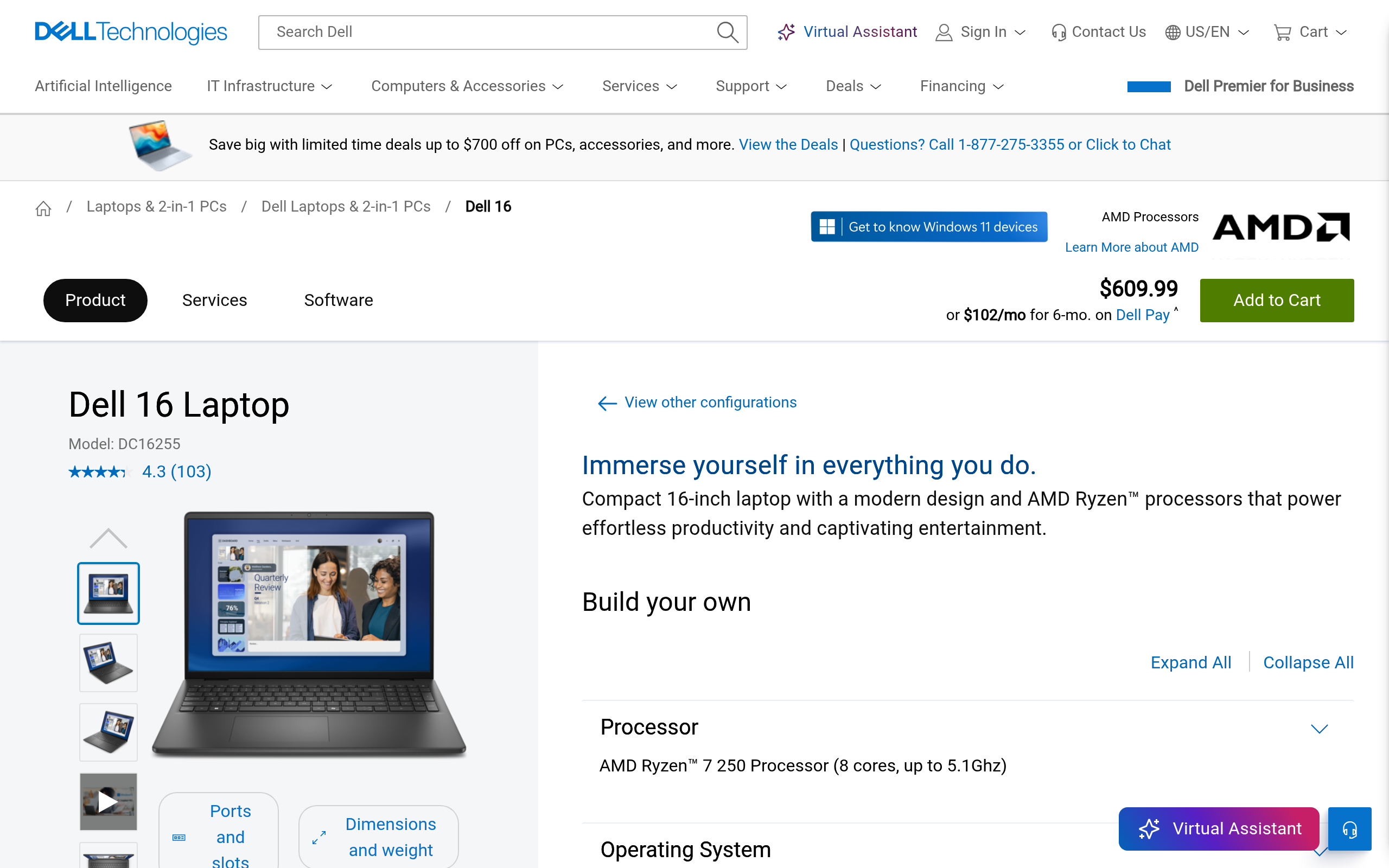1389x868 pixels.
Task: Click the main laptop product image
Action: (x=309, y=633)
